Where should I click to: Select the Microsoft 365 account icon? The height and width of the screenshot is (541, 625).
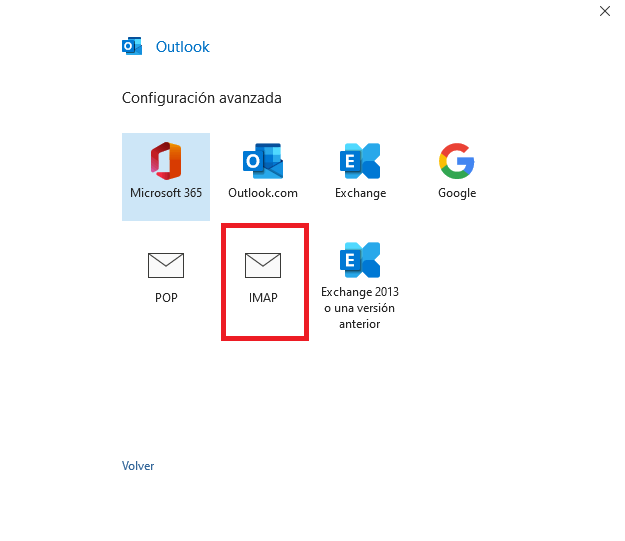click(x=166, y=161)
